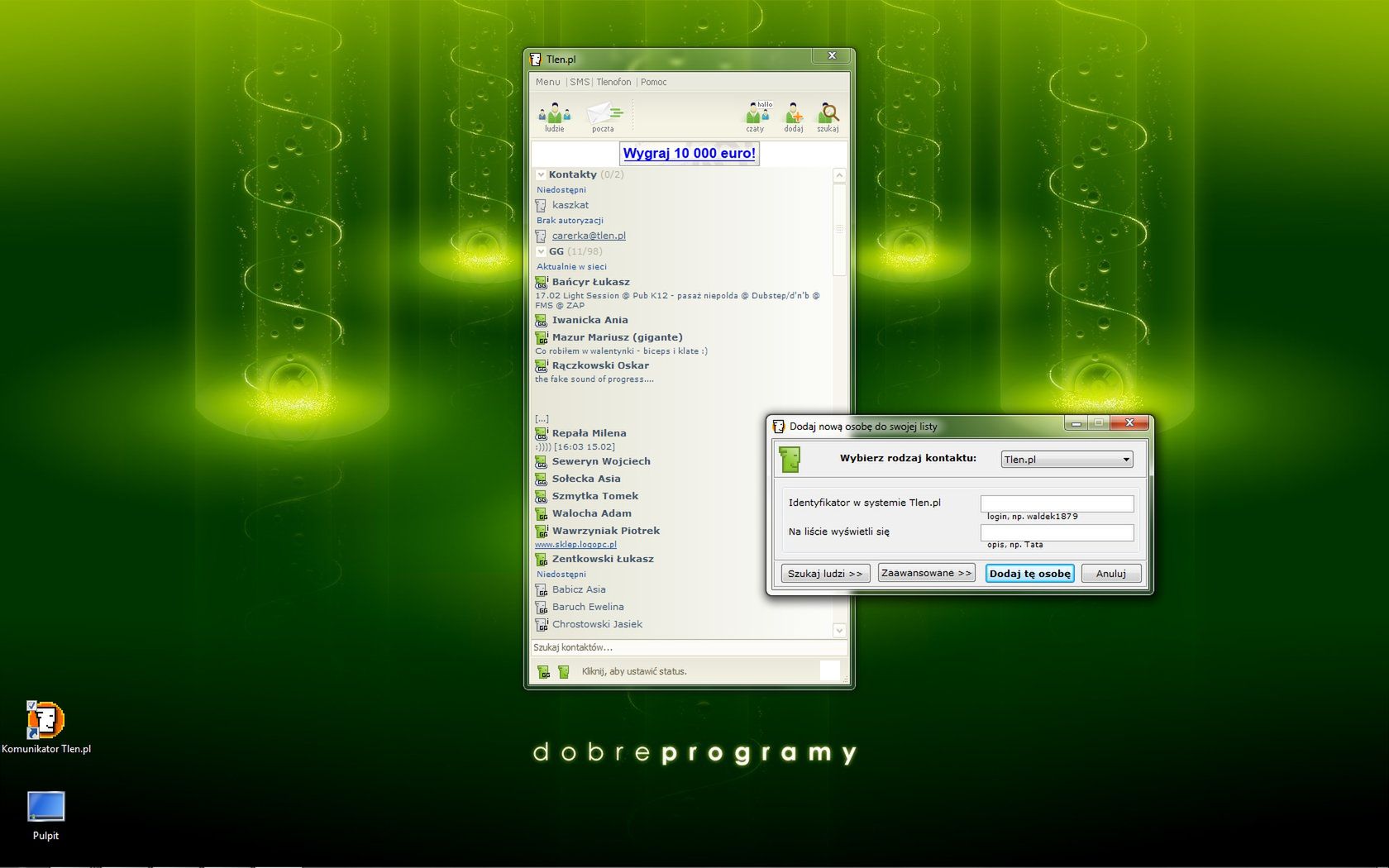Viewport: 1389px width, 868px height.
Task: Click the GG icon beside Seweryn Wojciech
Action: pyautogui.click(x=542, y=461)
